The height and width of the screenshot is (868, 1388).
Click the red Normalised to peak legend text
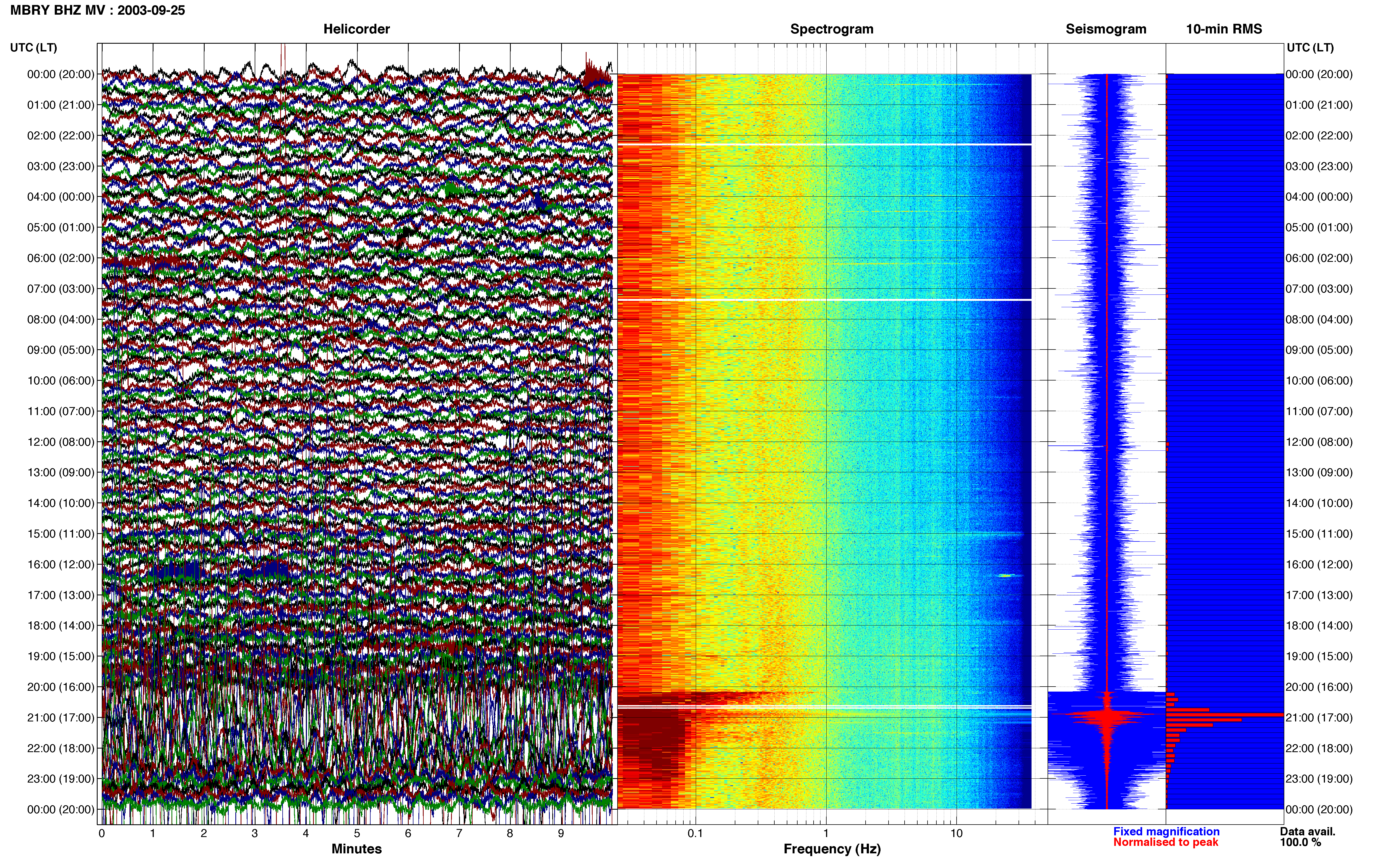tap(1166, 842)
